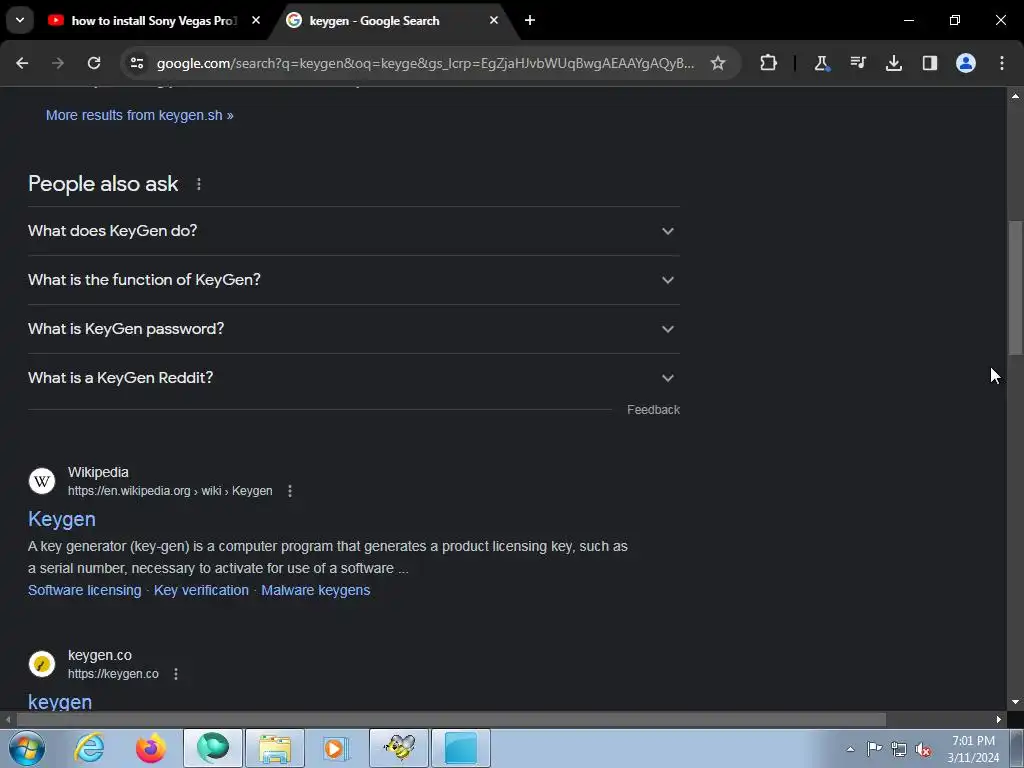Open More results from keygen.sh link
The image size is (1024, 768).
140,115
